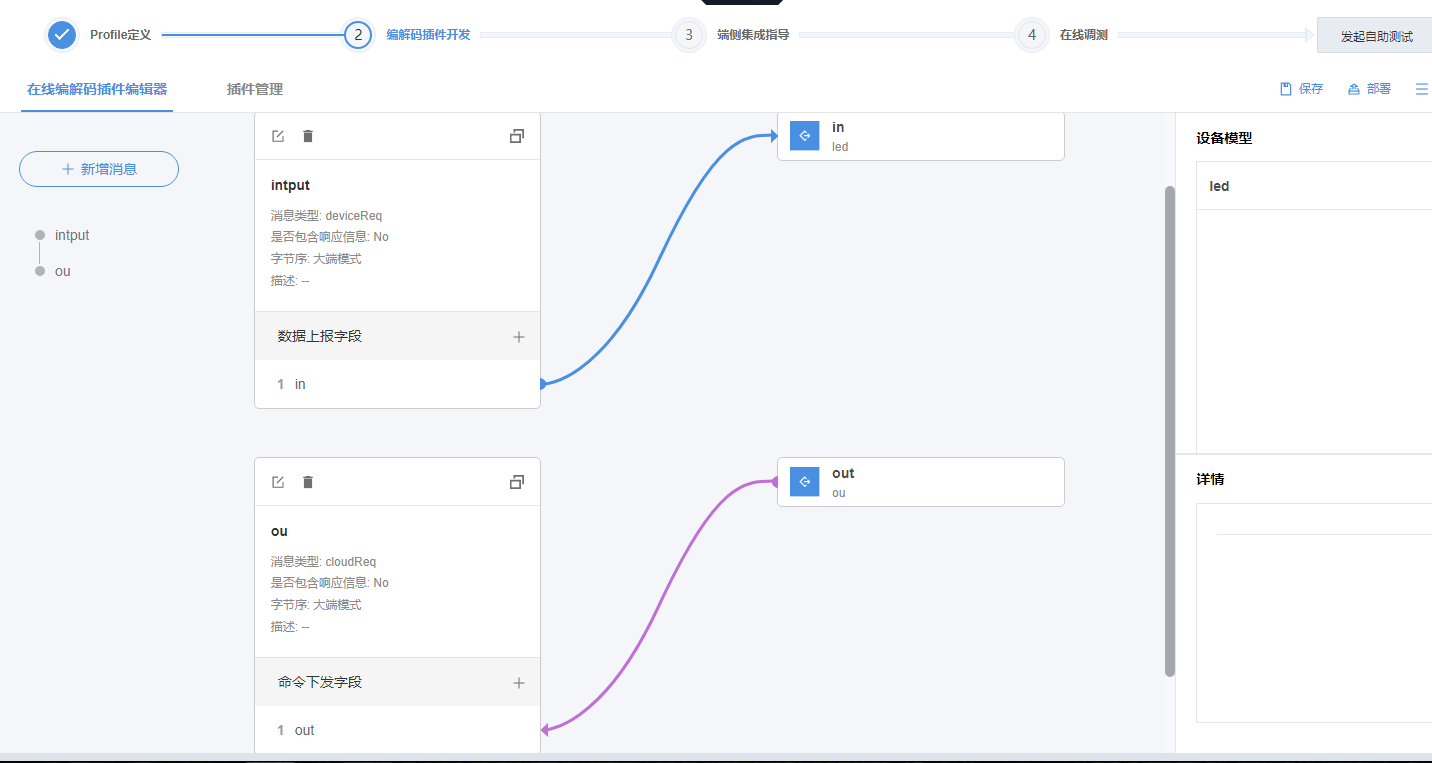Add a field under 数据上报字段
The height and width of the screenshot is (763, 1432).
click(519, 337)
